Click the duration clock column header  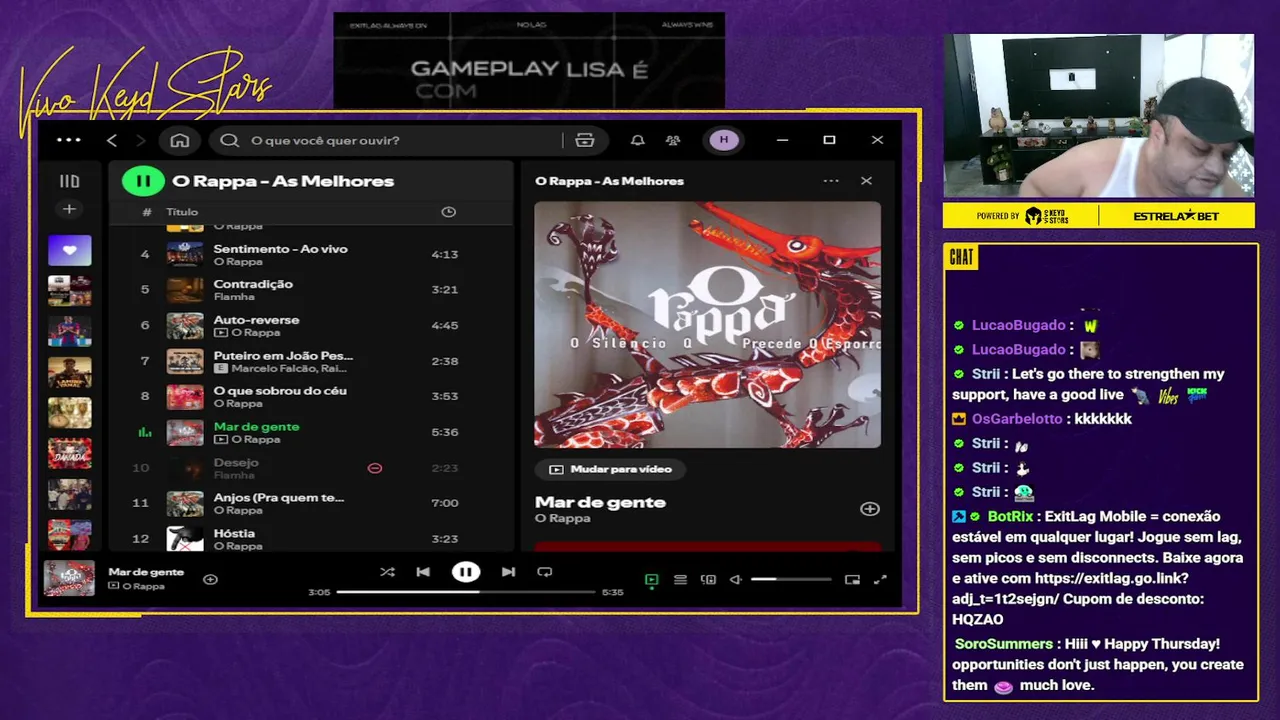[448, 212]
